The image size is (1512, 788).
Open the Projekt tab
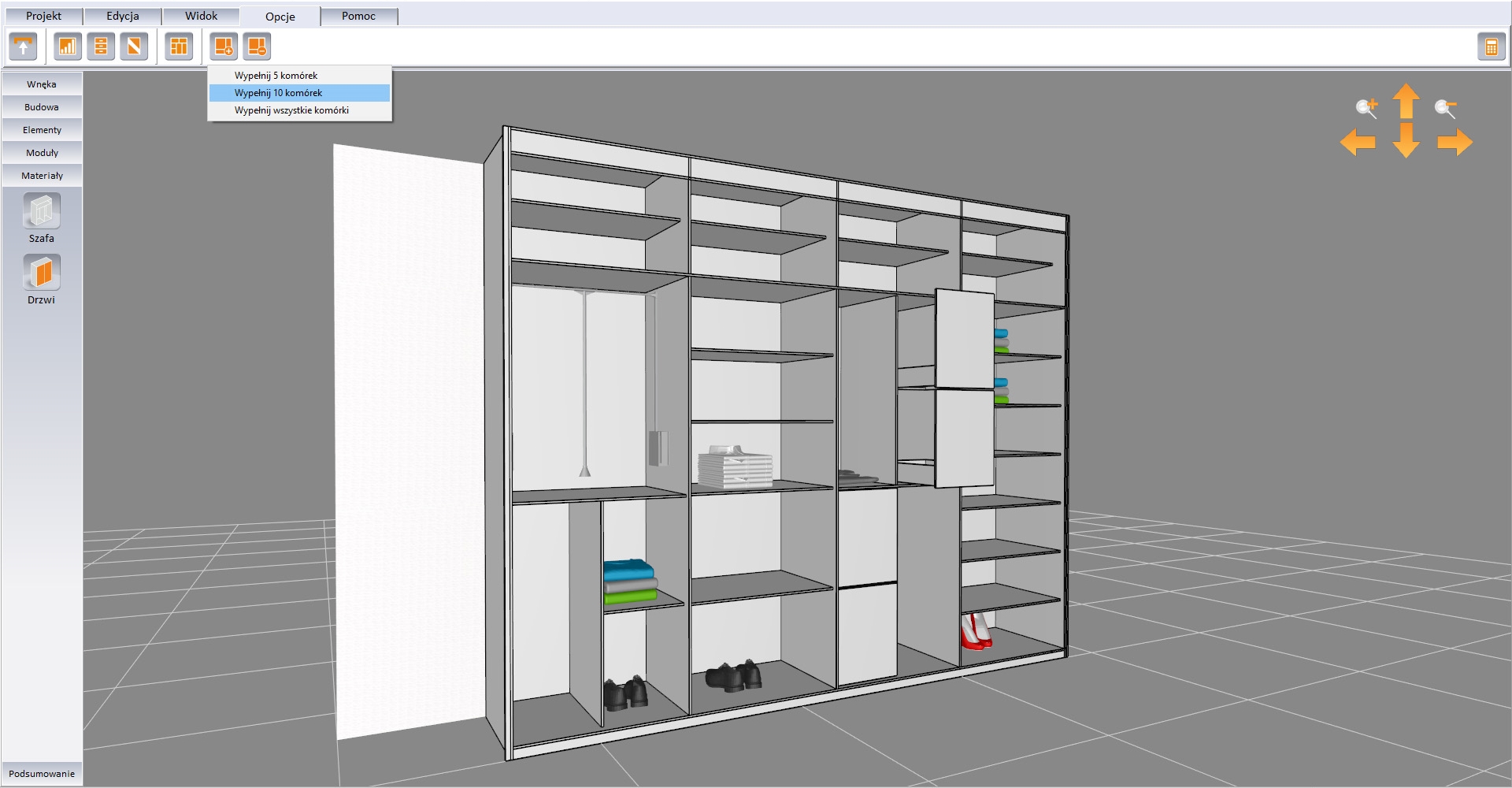click(x=43, y=16)
